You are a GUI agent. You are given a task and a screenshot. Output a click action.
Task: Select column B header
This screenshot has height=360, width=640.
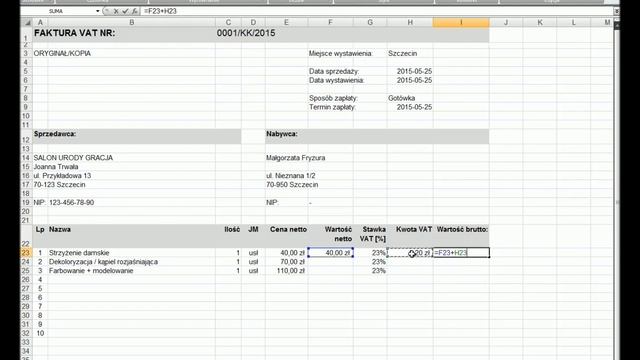pos(131,22)
